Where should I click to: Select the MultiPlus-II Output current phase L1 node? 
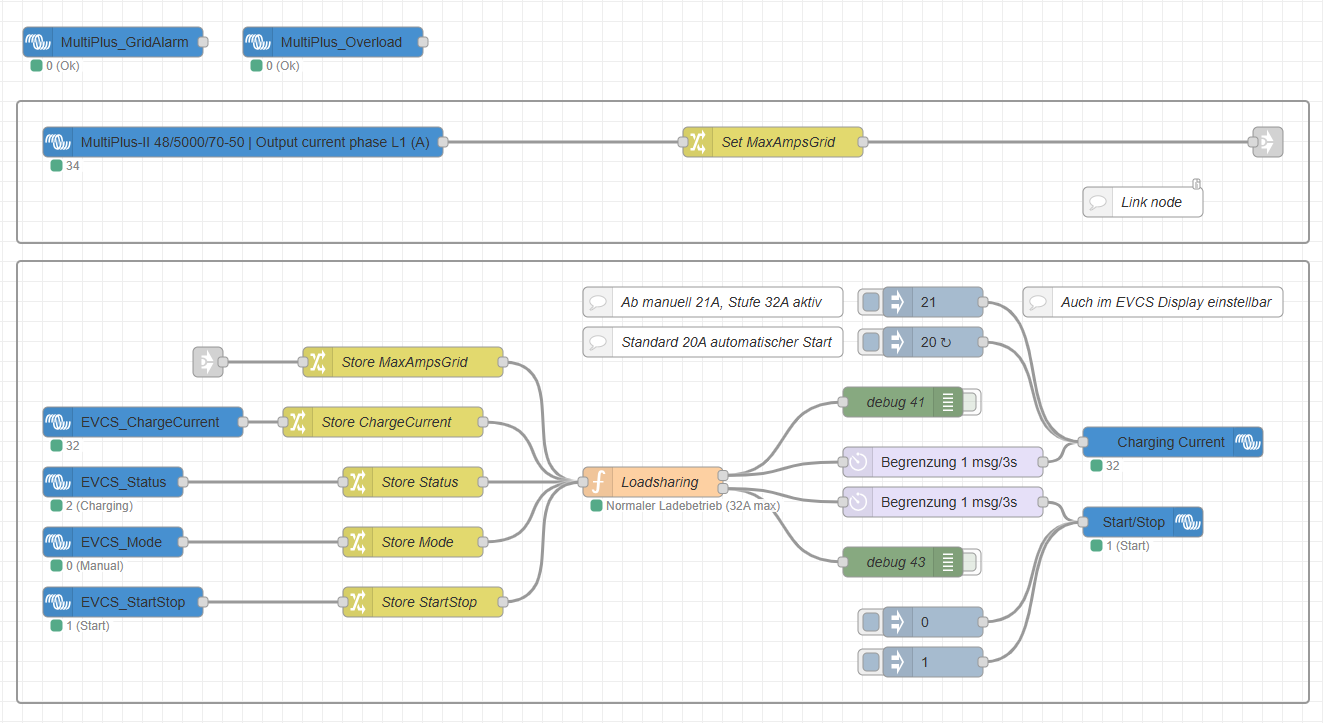pyautogui.click(x=243, y=142)
